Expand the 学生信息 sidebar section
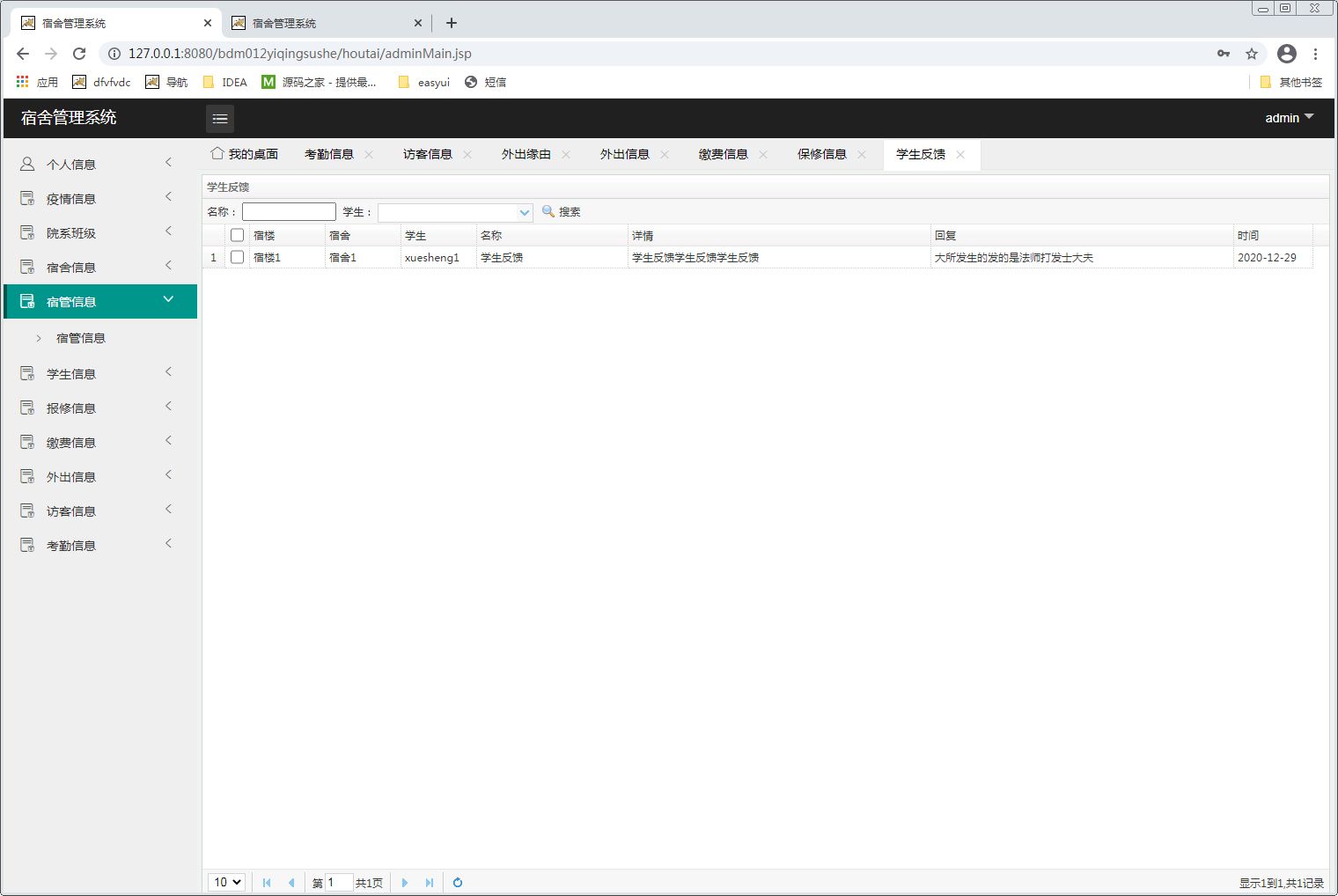 tap(168, 372)
